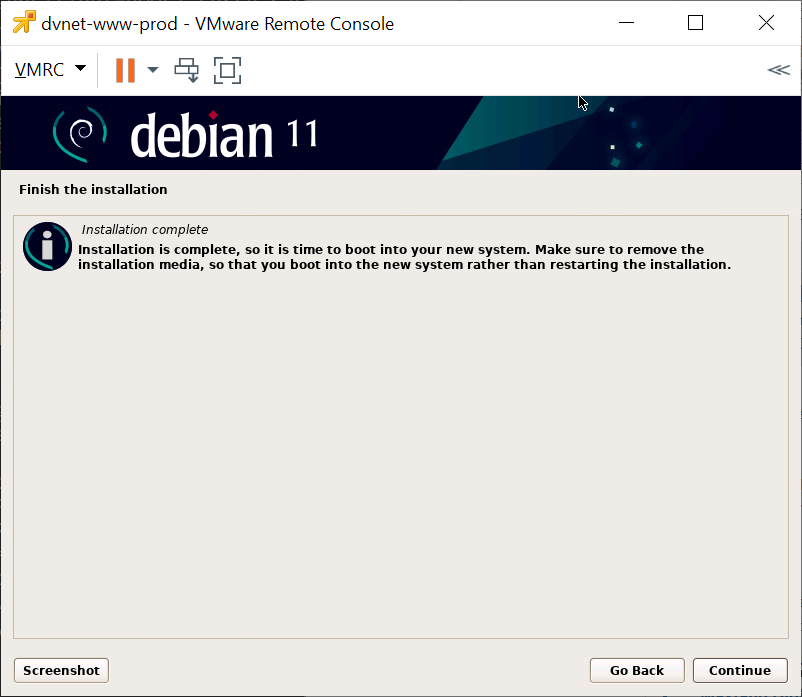Expand the dropdown arrow next to VMRC
Viewport: 802px width, 697px height.
pos(80,69)
